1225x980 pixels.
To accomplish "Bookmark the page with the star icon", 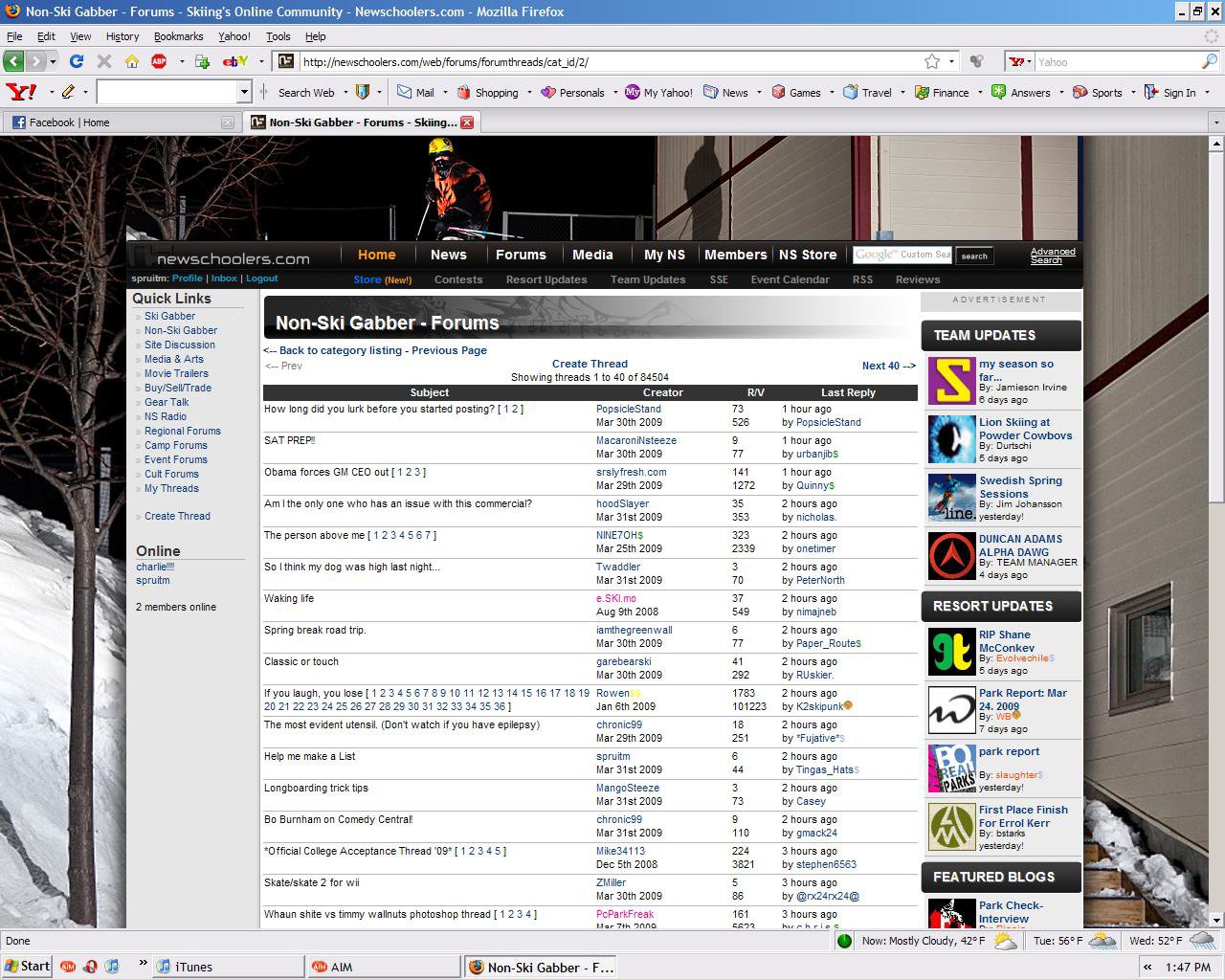I will tap(932, 61).
